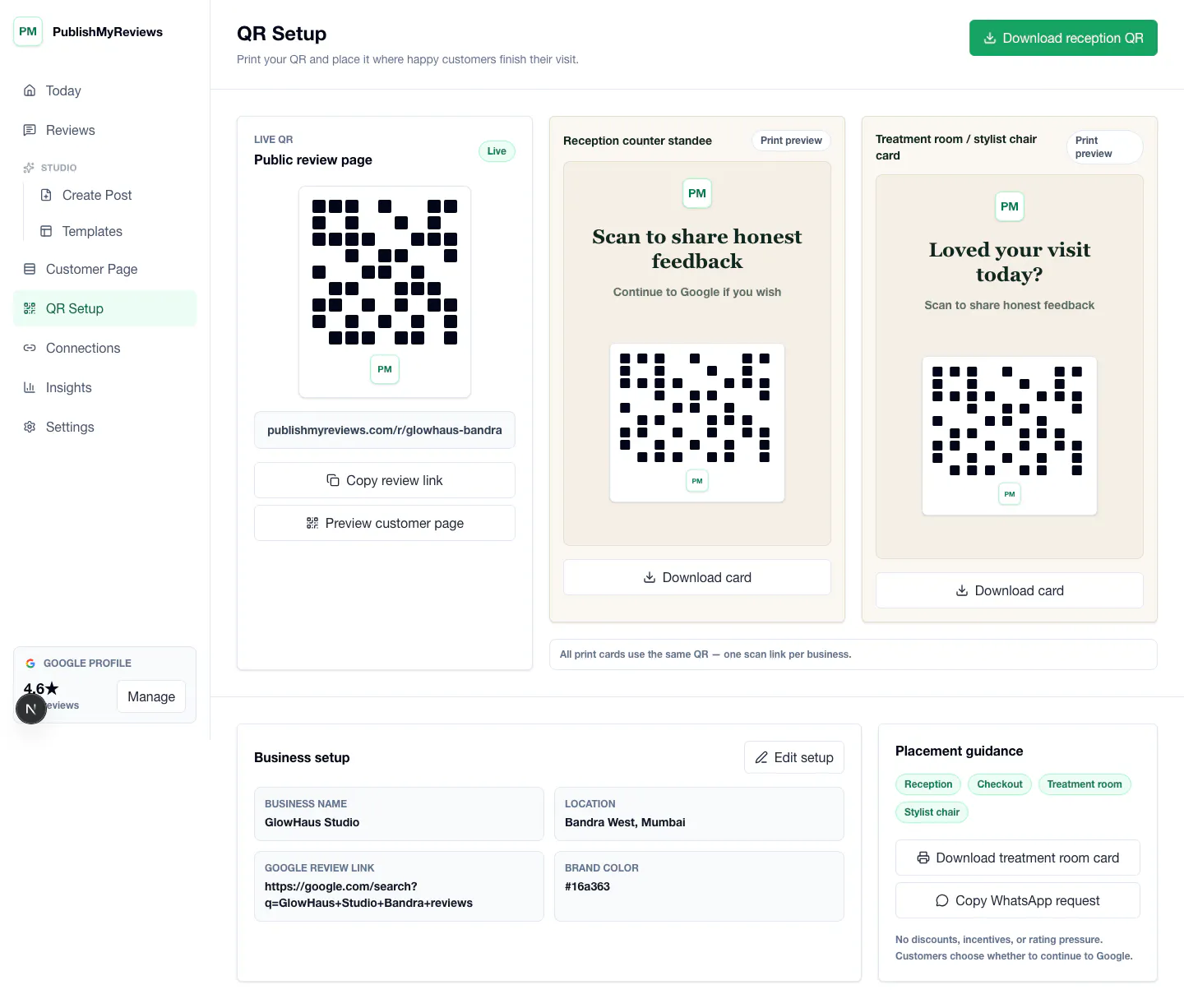Image resolution: width=1184 pixels, height=1008 pixels.
Task: Click download icon on reception standee card button
Action: (x=650, y=577)
